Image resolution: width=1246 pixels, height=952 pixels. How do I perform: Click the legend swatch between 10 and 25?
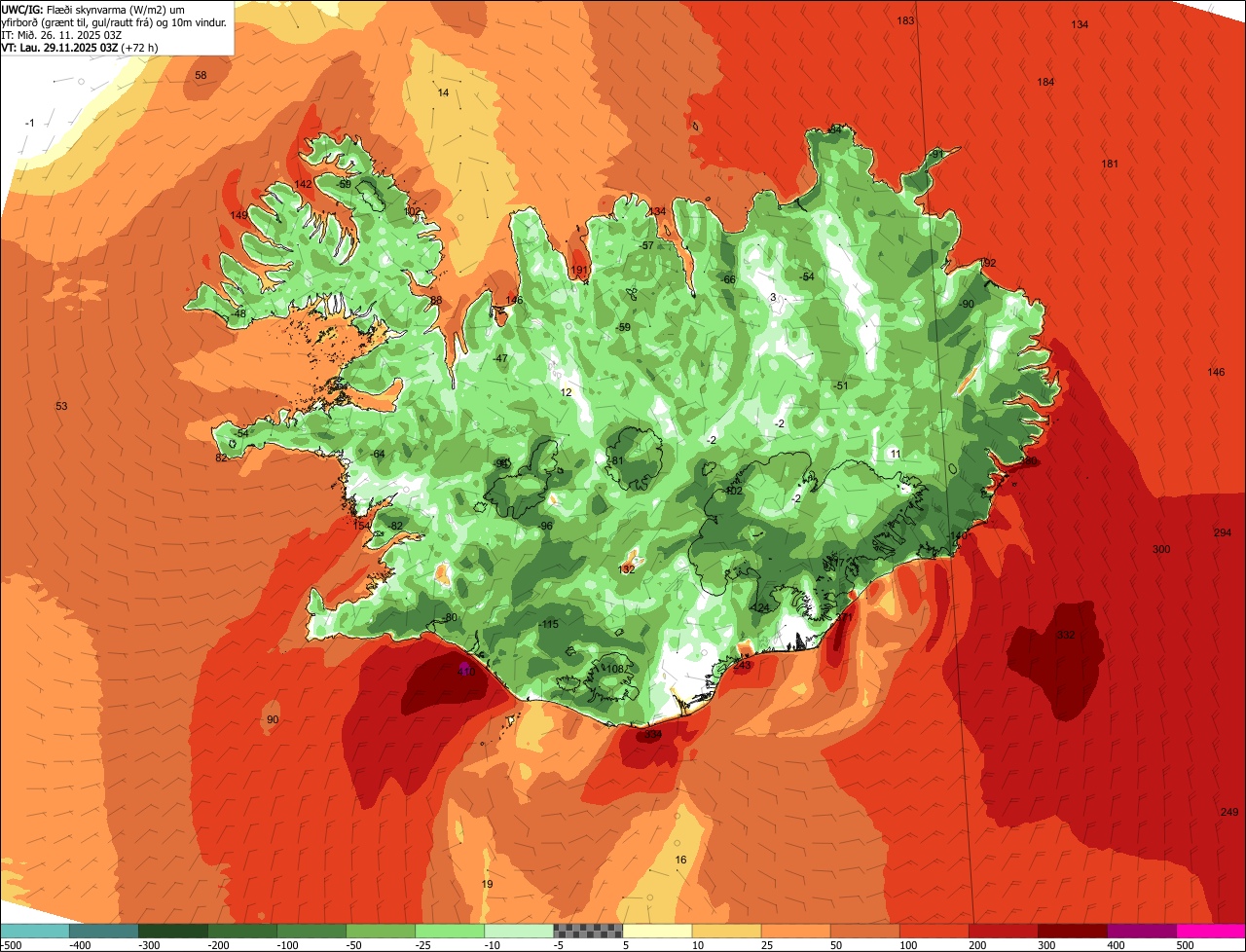[725, 931]
